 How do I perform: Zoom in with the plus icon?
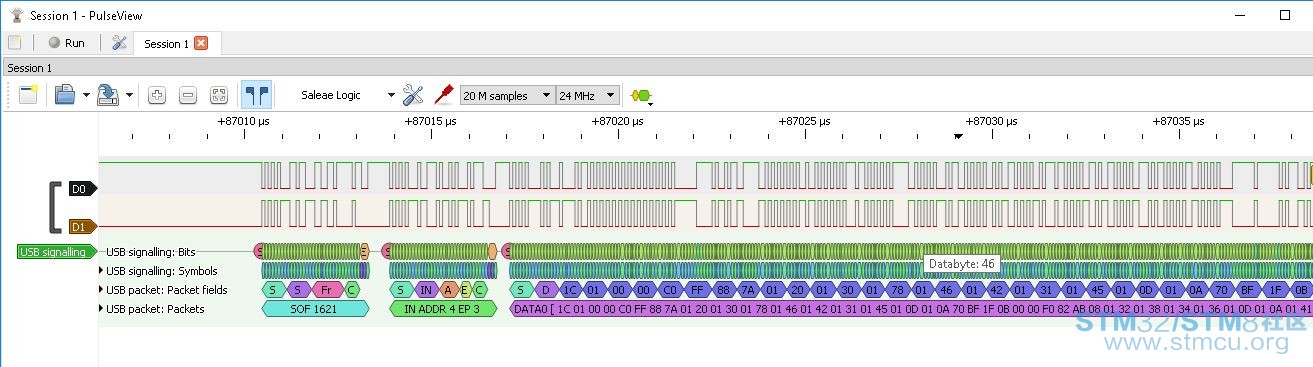click(156, 96)
